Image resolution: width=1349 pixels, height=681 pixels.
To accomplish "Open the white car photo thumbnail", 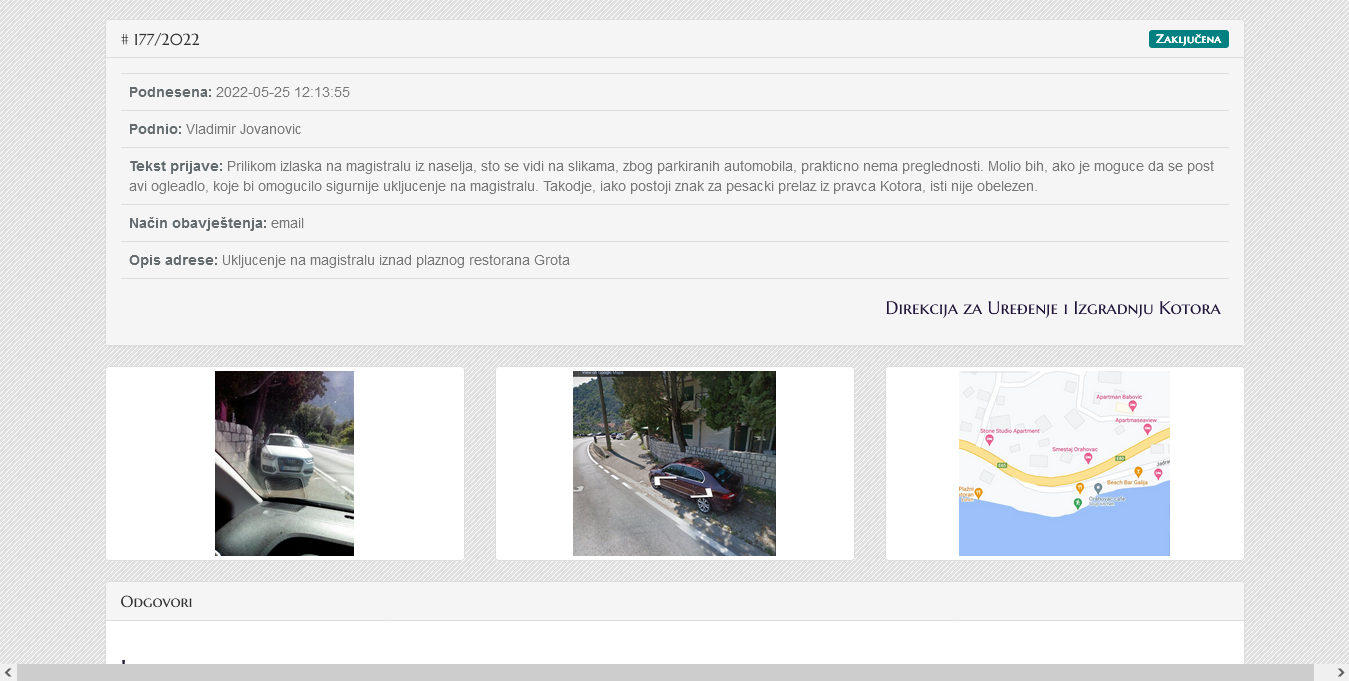I will pos(284,463).
